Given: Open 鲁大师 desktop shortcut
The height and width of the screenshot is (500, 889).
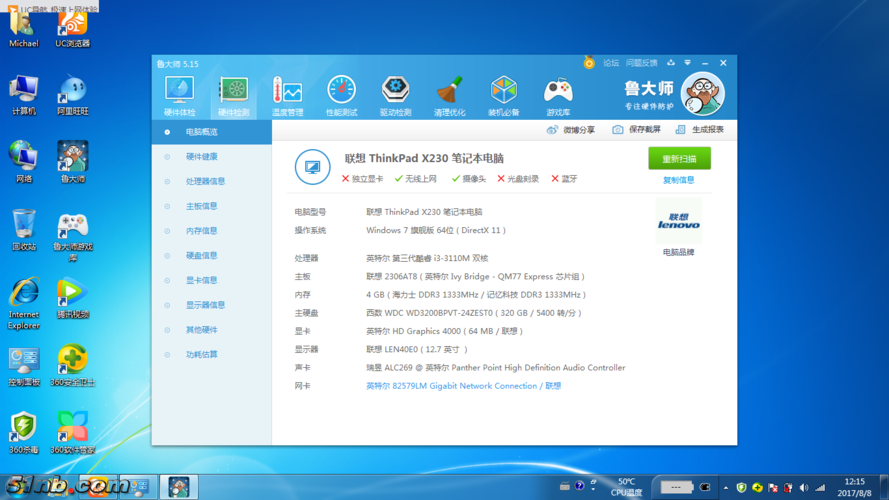Looking at the screenshot, I should (73, 162).
